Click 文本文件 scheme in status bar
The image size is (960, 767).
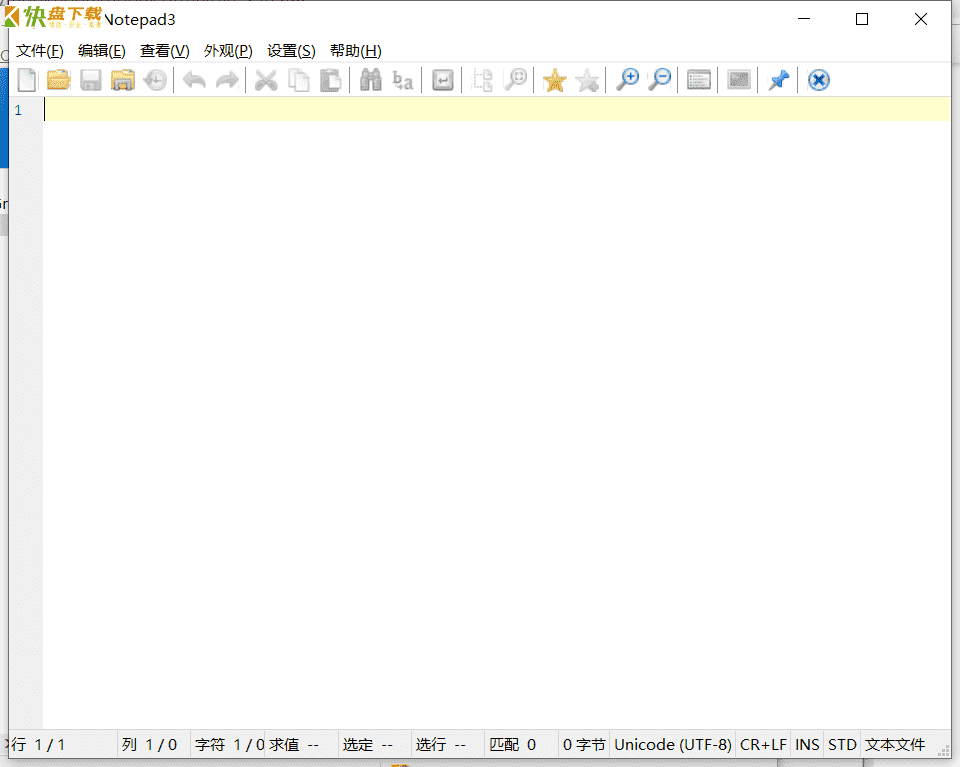click(894, 744)
